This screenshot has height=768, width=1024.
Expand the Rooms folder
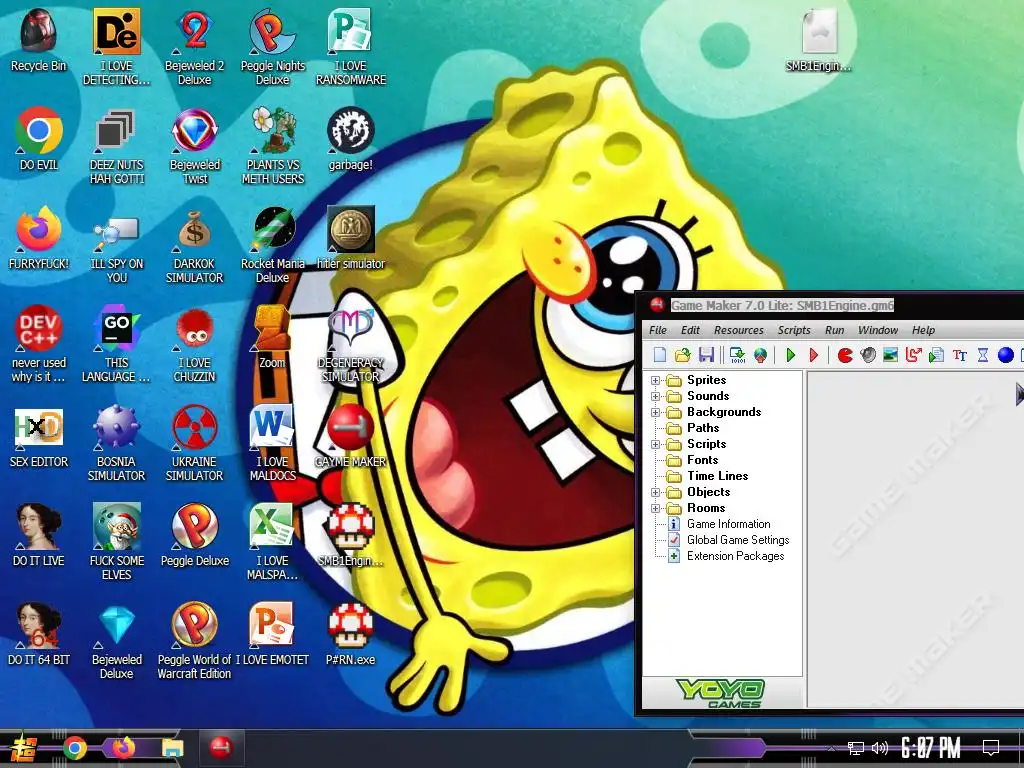655,508
